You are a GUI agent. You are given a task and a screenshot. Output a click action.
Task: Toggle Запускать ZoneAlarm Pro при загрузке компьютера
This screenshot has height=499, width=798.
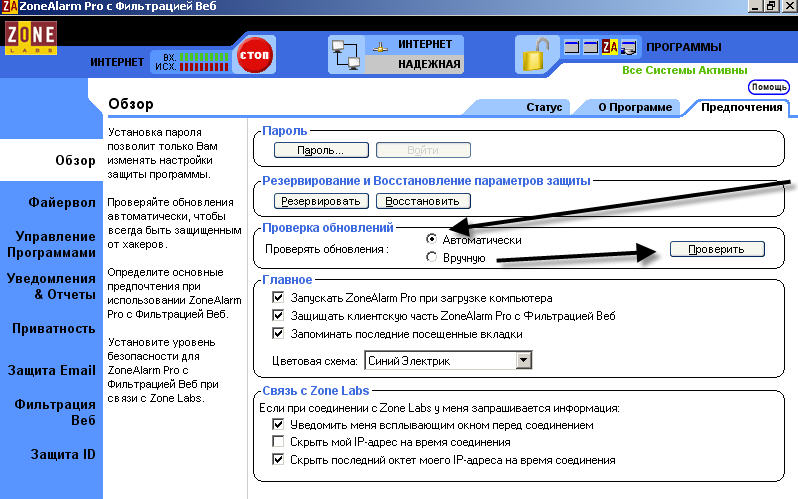coord(278,297)
